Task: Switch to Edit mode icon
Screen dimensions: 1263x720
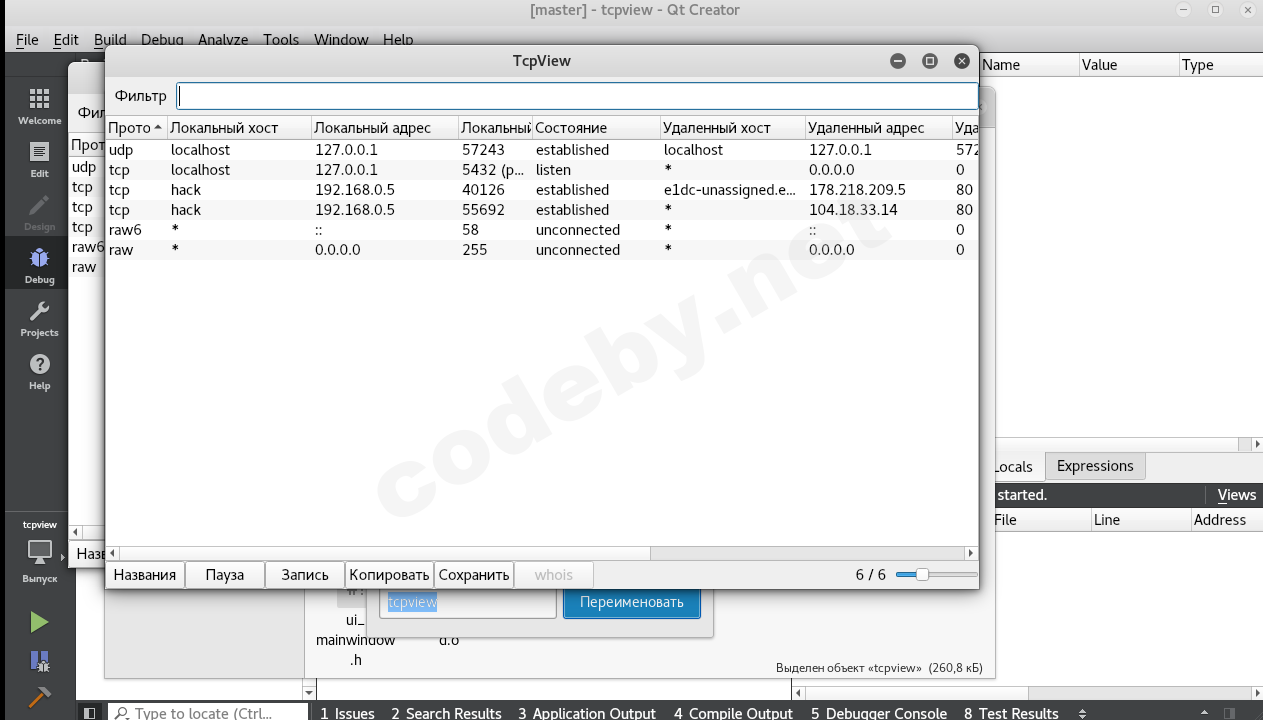Action: click(x=39, y=159)
